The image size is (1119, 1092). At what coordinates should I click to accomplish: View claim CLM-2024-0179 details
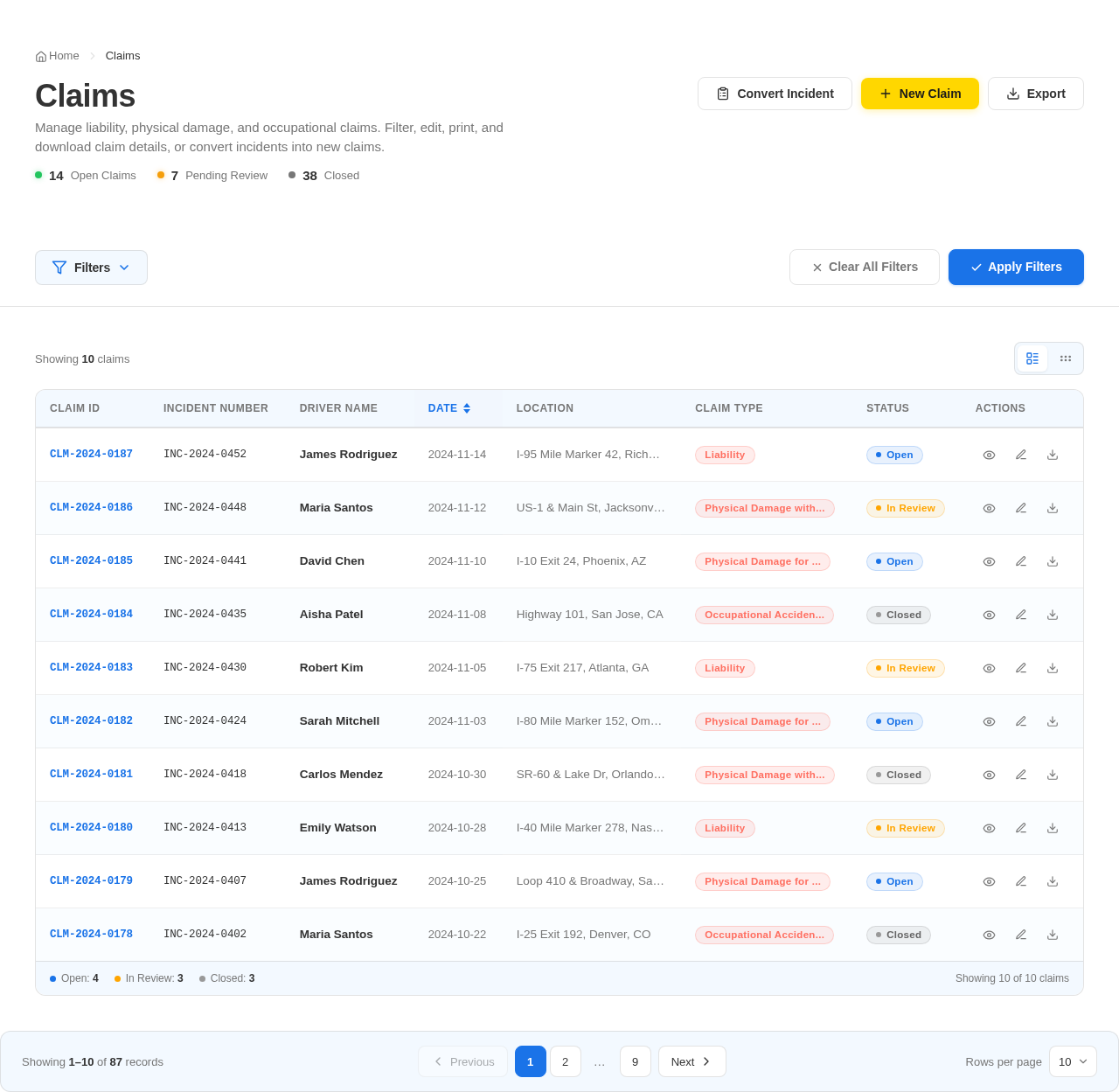point(989,881)
